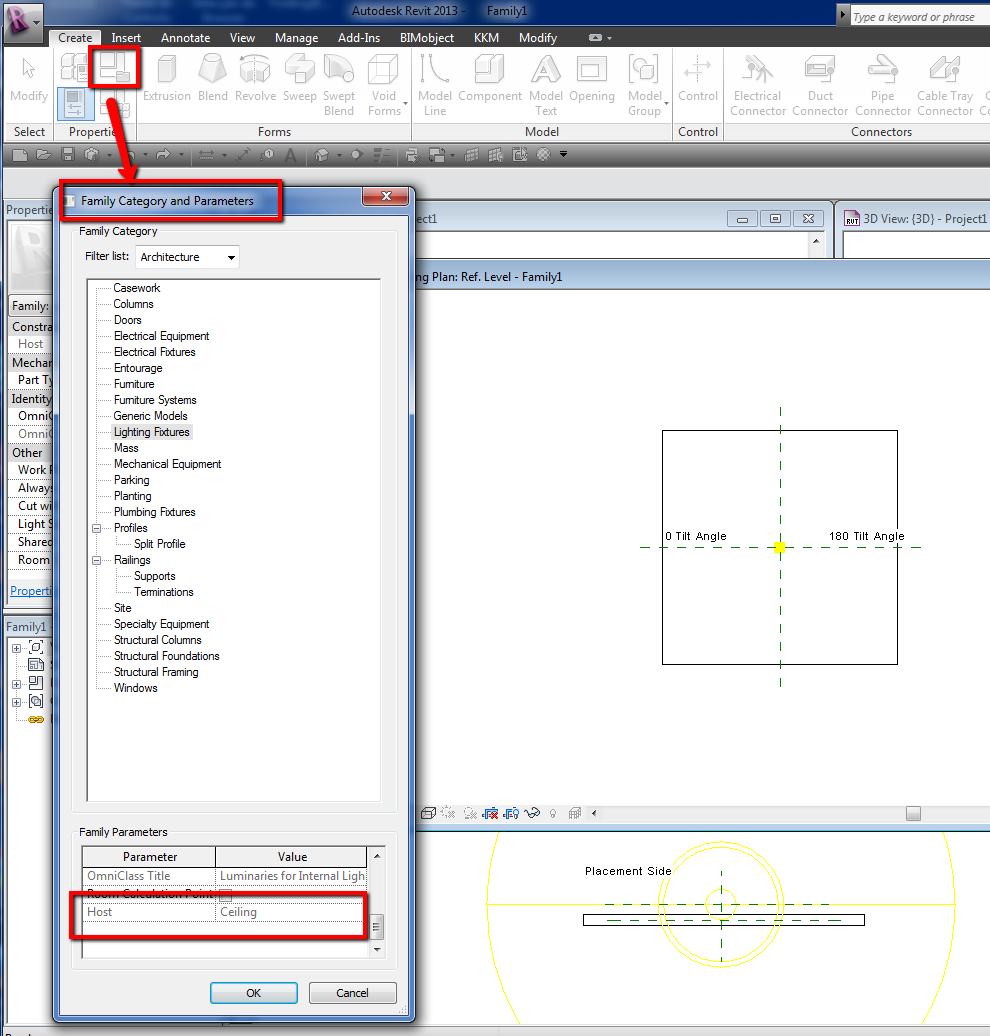This screenshot has width=990, height=1036.
Task: Choose the Revolve tool
Action: pyautogui.click(x=256, y=79)
